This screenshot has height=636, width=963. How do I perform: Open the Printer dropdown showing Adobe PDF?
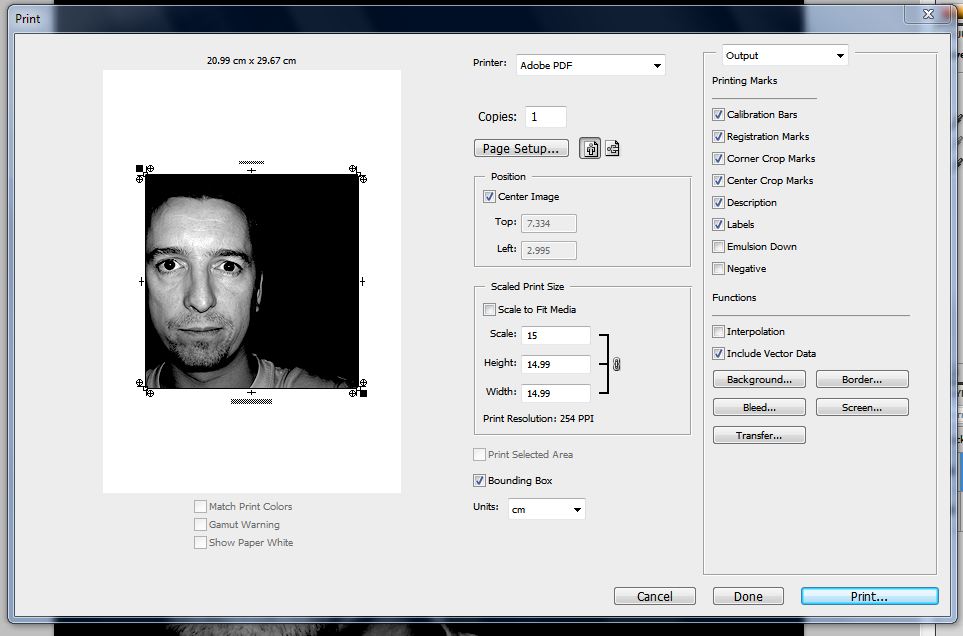(x=590, y=66)
